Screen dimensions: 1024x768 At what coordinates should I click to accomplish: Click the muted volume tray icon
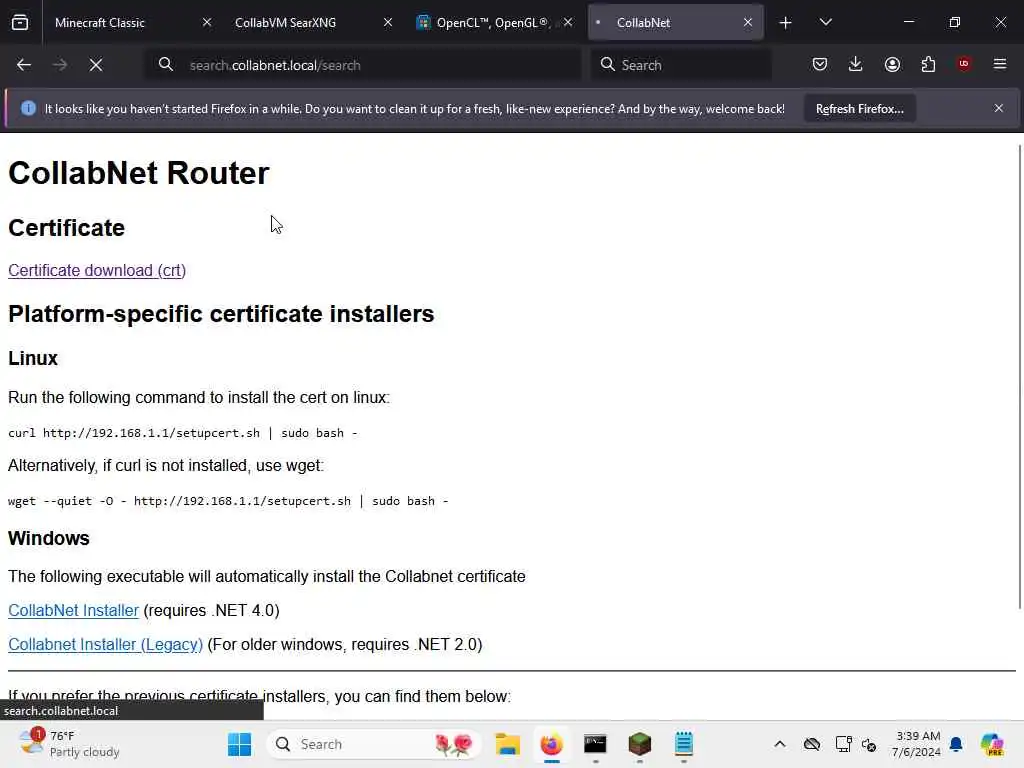coord(869,744)
